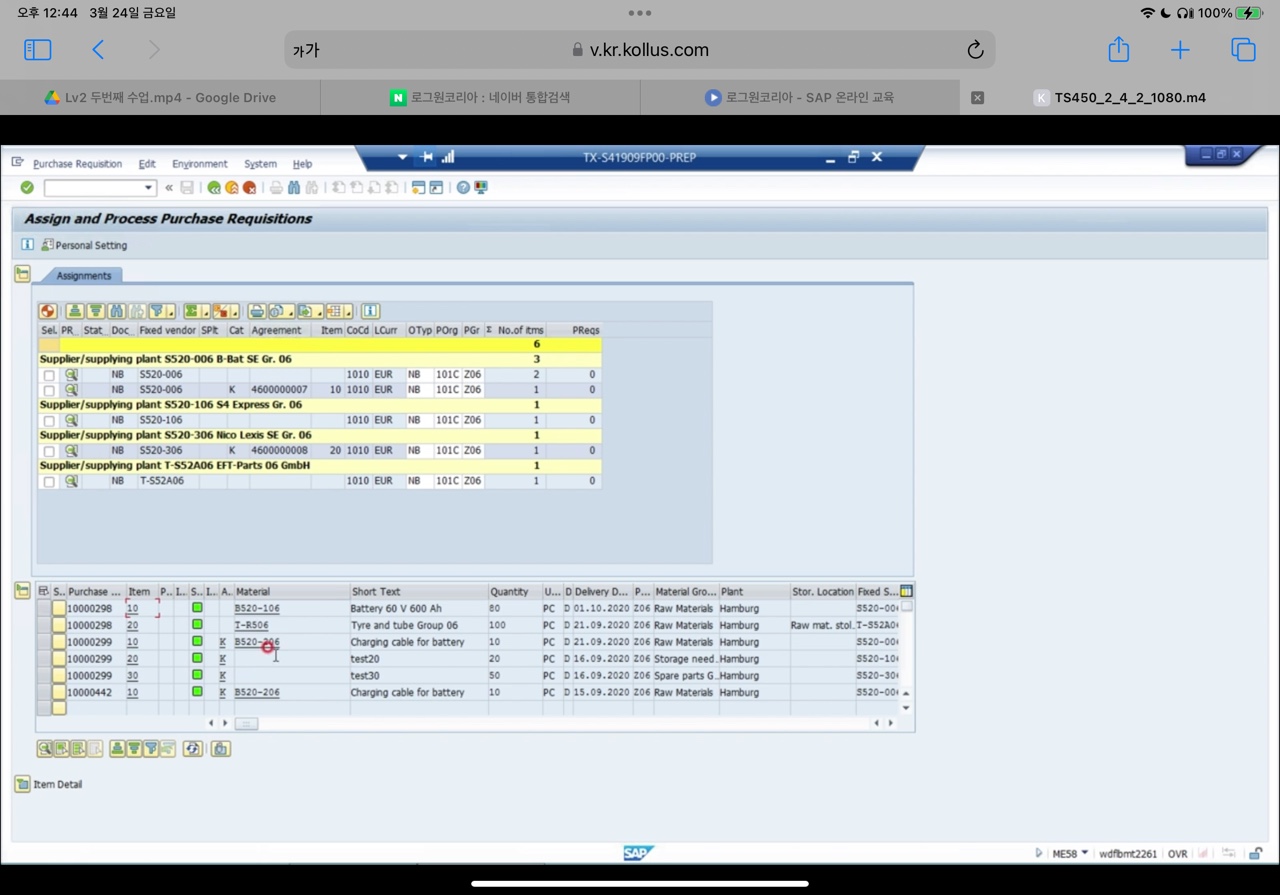The width and height of the screenshot is (1280, 895).
Task: Tick the checkbox for agreement 4600000007 row
Action: tap(49, 390)
